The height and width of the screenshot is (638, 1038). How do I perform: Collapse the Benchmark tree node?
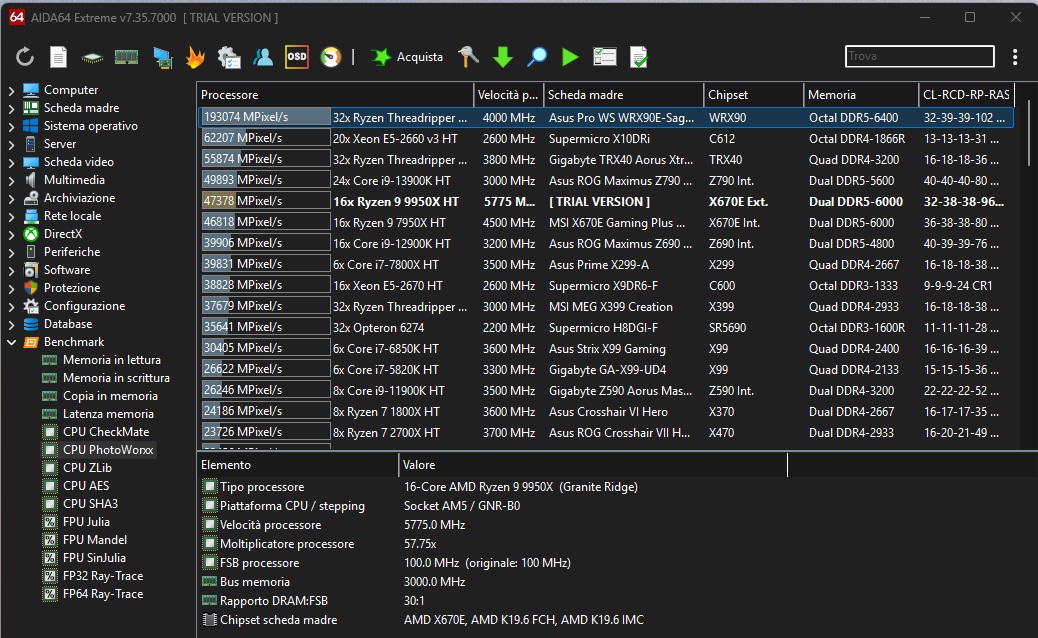pyautogui.click(x=11, y=342)
